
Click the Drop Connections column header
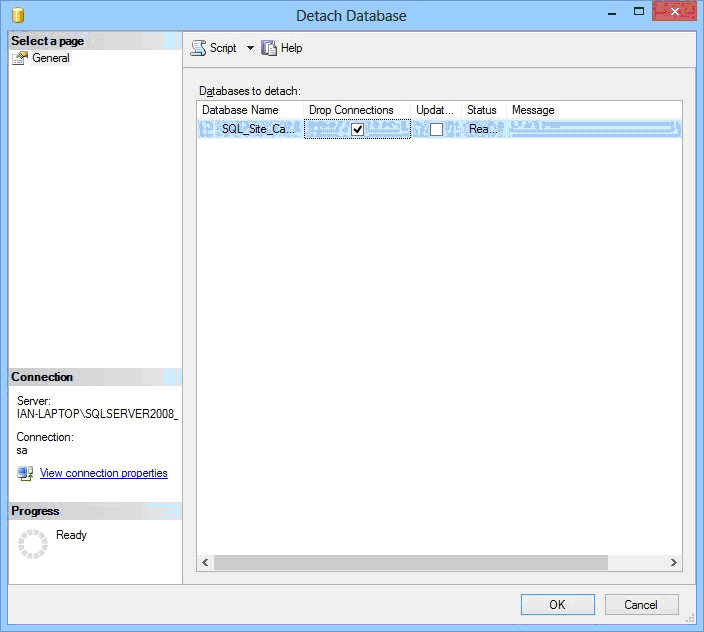[351, 110]
